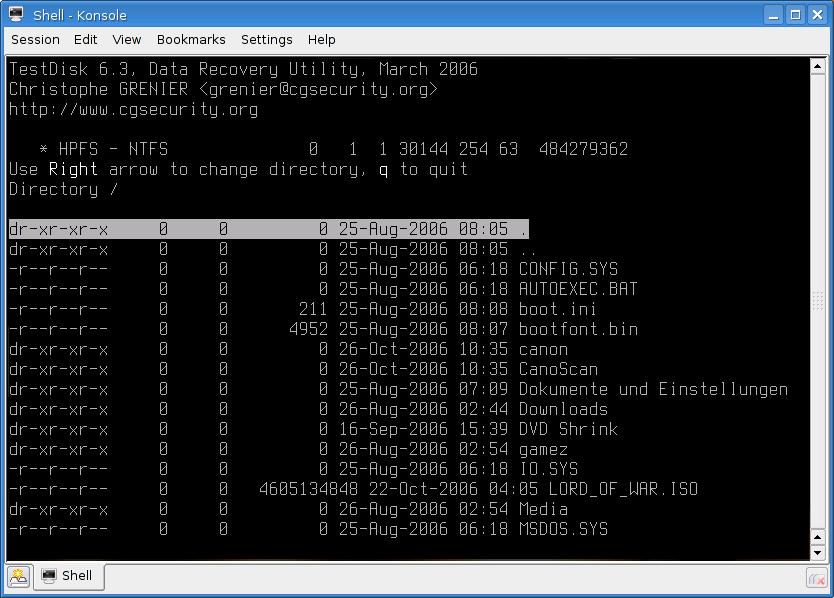Click the 'Directory /' path line

(x=63, y=189)
